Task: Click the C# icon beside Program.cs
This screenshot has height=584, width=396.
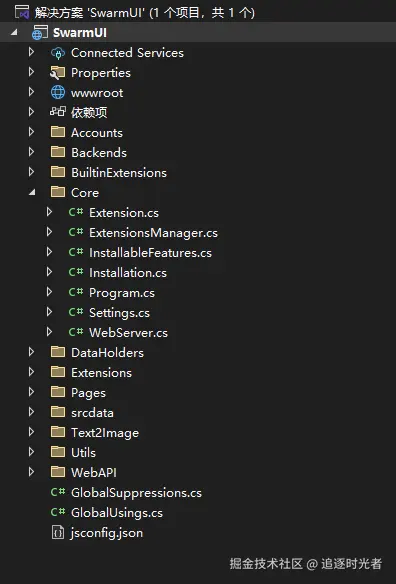Action: (76, 292)
